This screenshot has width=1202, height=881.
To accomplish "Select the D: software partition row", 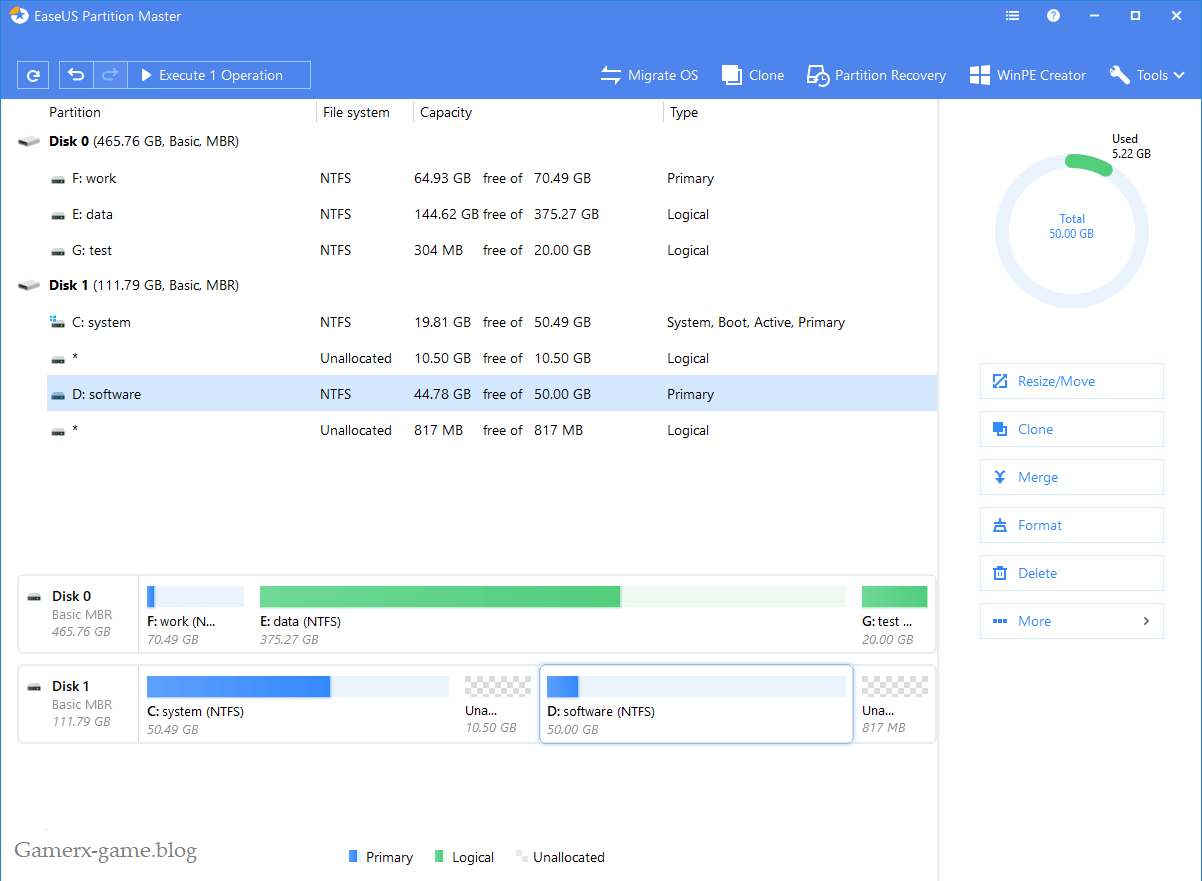I will pos(492,394).
